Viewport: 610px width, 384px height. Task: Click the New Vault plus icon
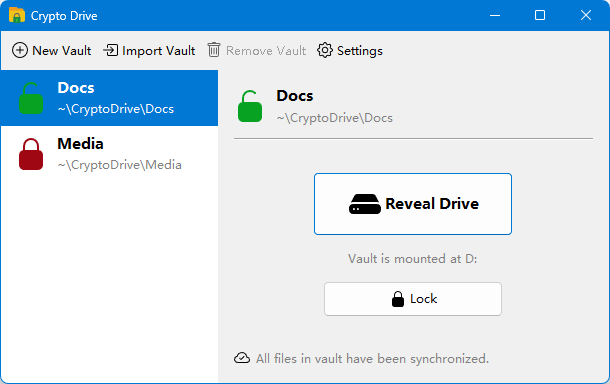[x=20, y=50]
